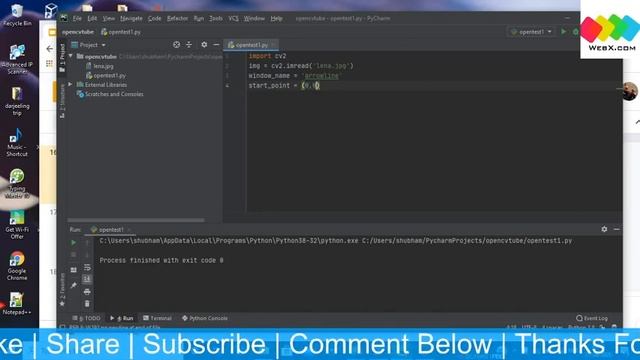Rerun opentest1 from Run panel play icon
This screenshot has height=360, width=640.
(x=73, y=242)
